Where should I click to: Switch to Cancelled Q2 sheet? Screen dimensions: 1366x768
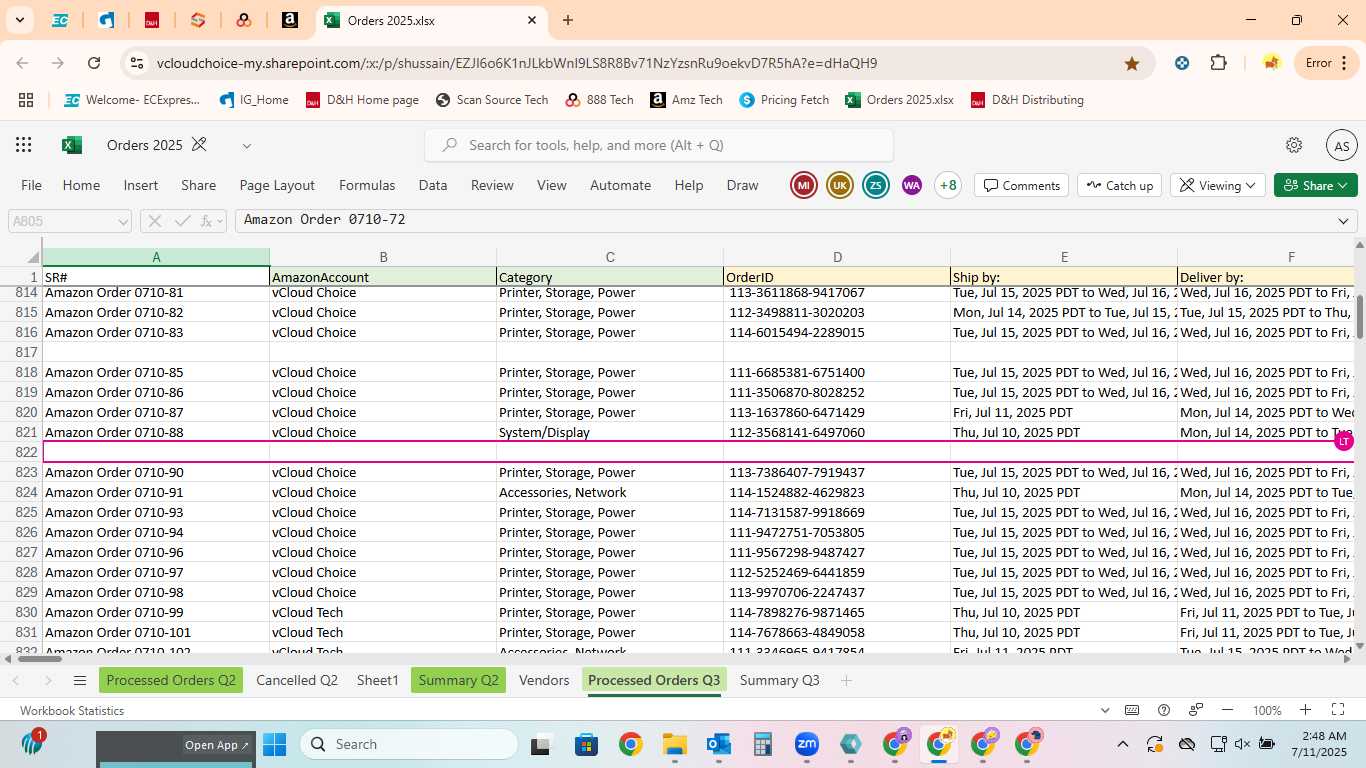pos(297,681)
